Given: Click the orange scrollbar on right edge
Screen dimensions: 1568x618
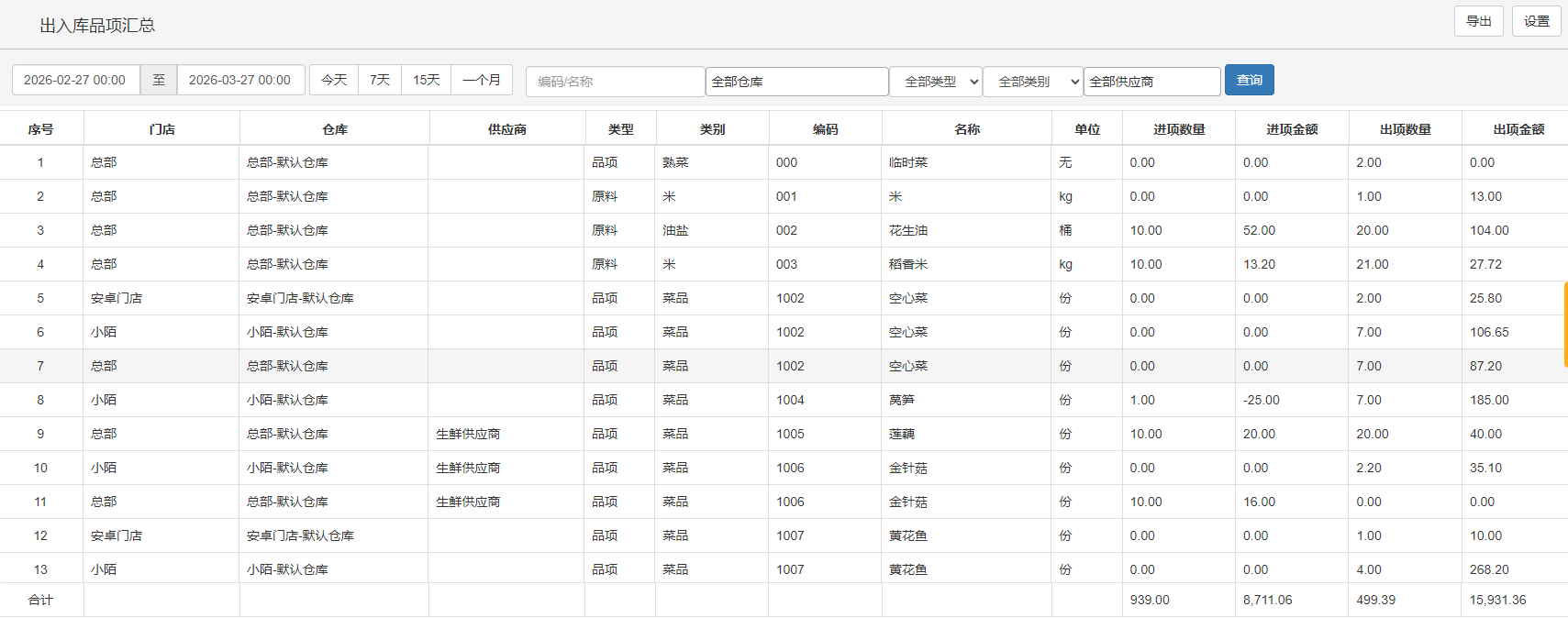Looking at the screenshot, I should 1564,325.
